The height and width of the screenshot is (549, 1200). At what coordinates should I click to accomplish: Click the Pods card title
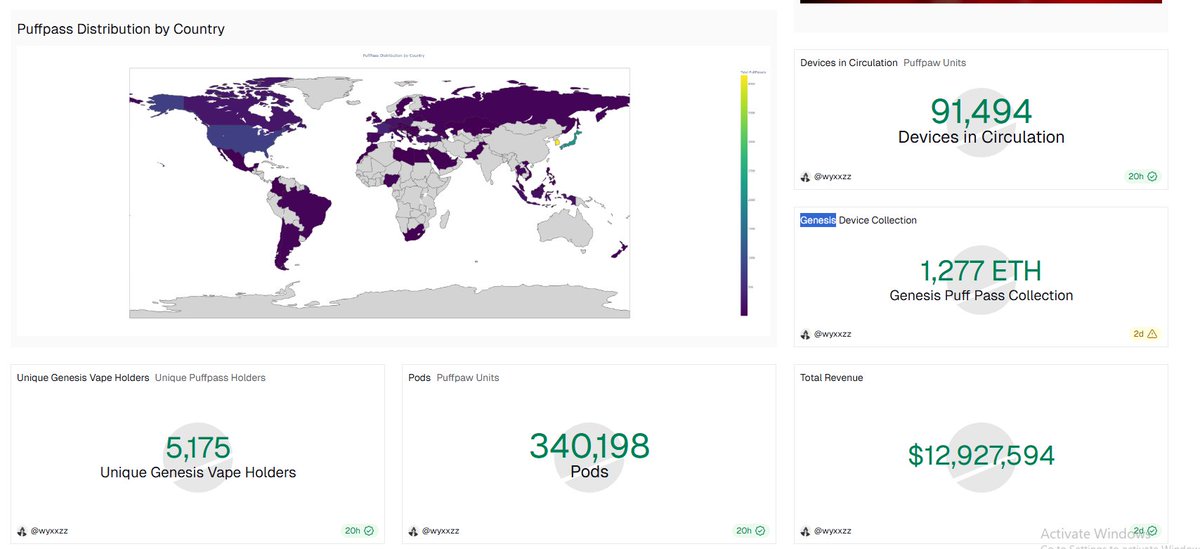pos(420,378)
